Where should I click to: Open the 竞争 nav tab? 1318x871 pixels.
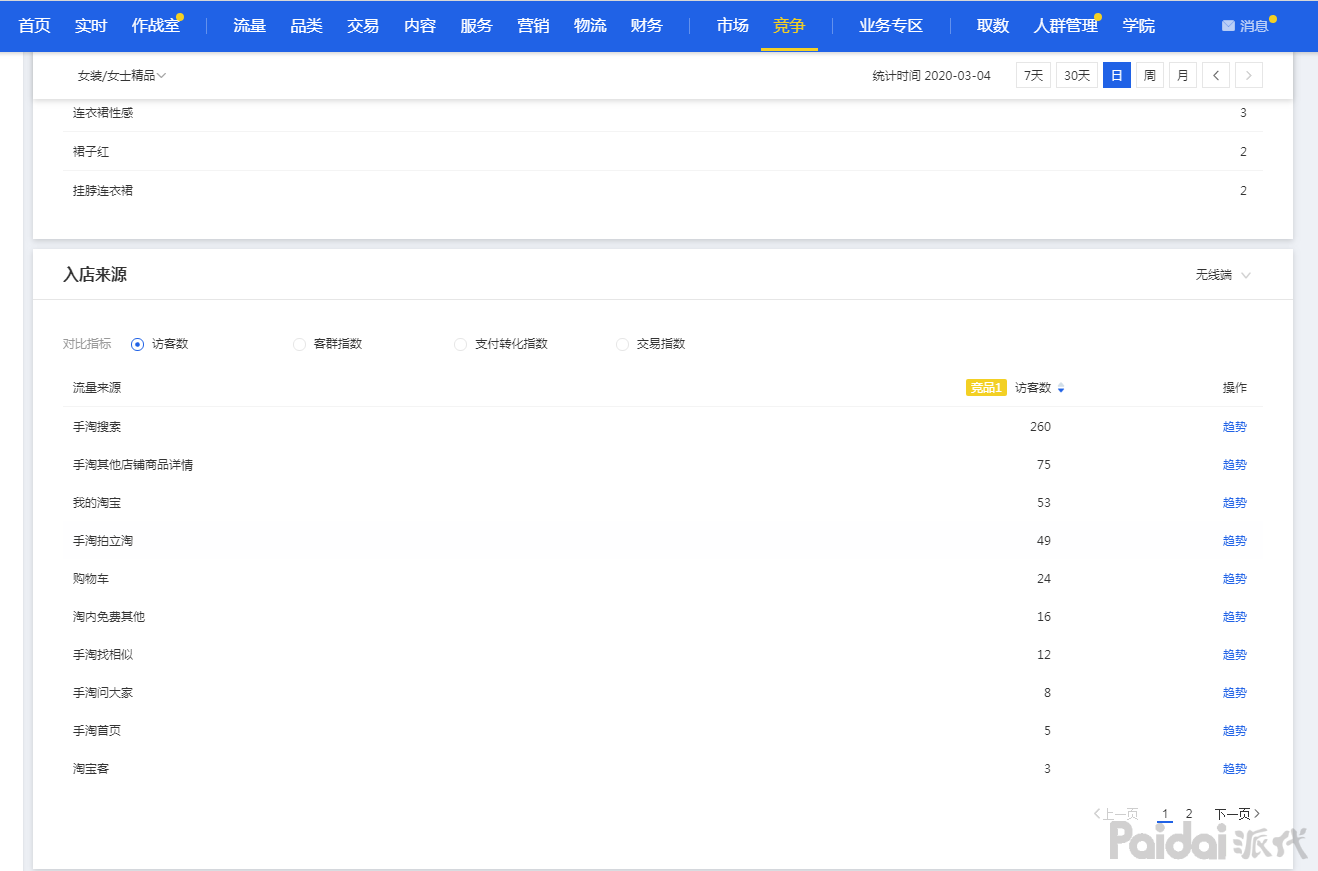click(x=789, y=26)
